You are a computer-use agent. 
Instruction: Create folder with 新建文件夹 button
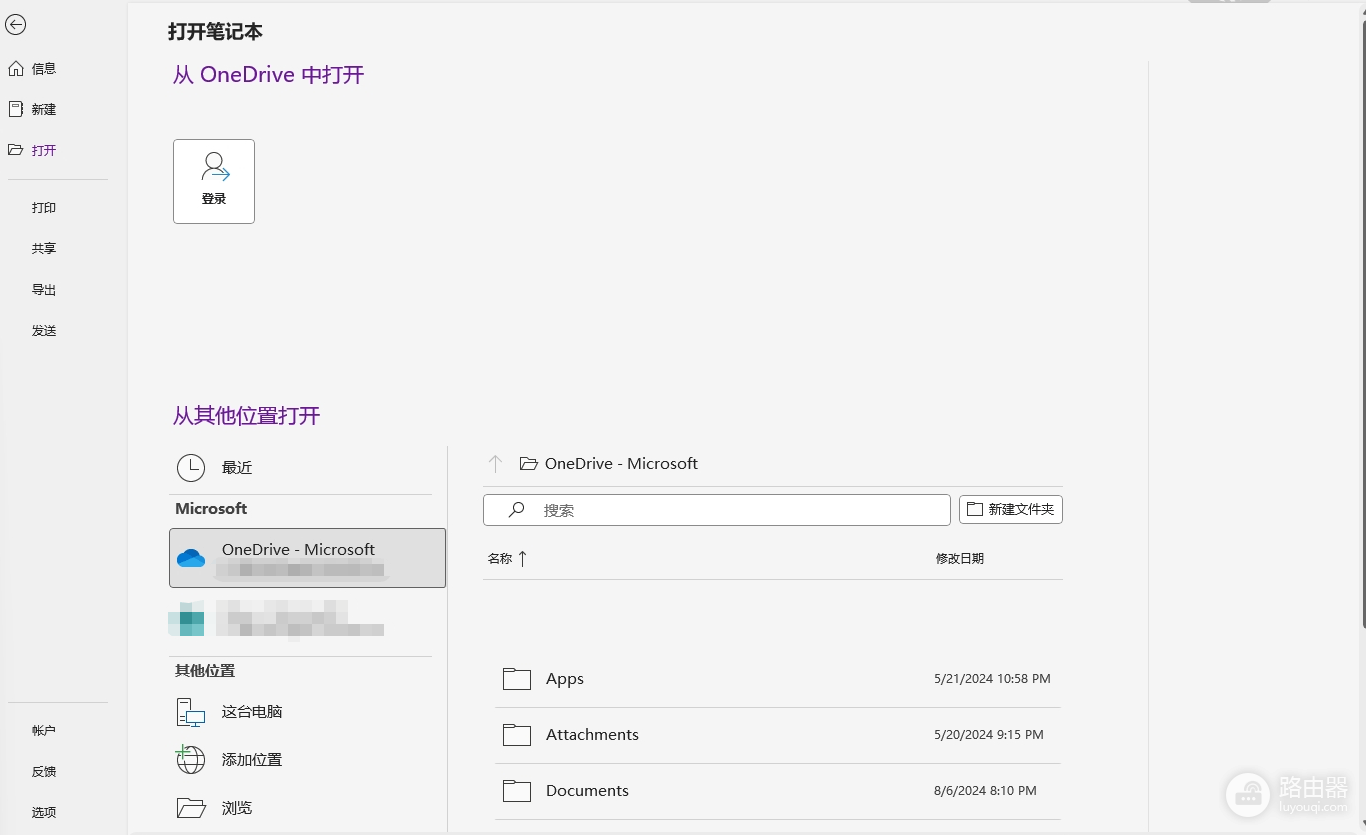[x=1011, y=510]
